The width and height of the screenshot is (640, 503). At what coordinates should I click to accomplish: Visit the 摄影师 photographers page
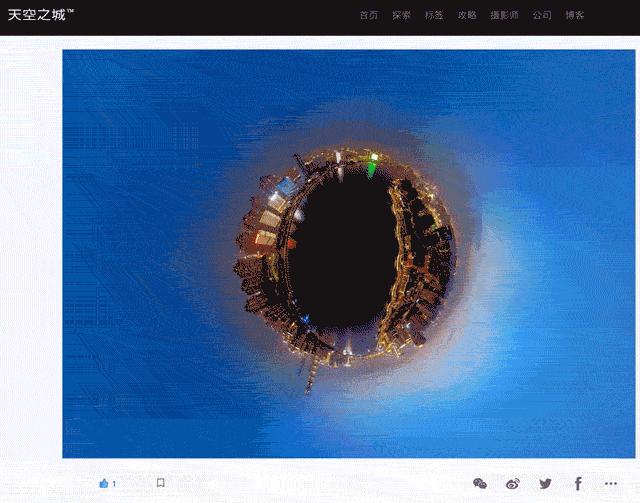[x=504, y=16]
